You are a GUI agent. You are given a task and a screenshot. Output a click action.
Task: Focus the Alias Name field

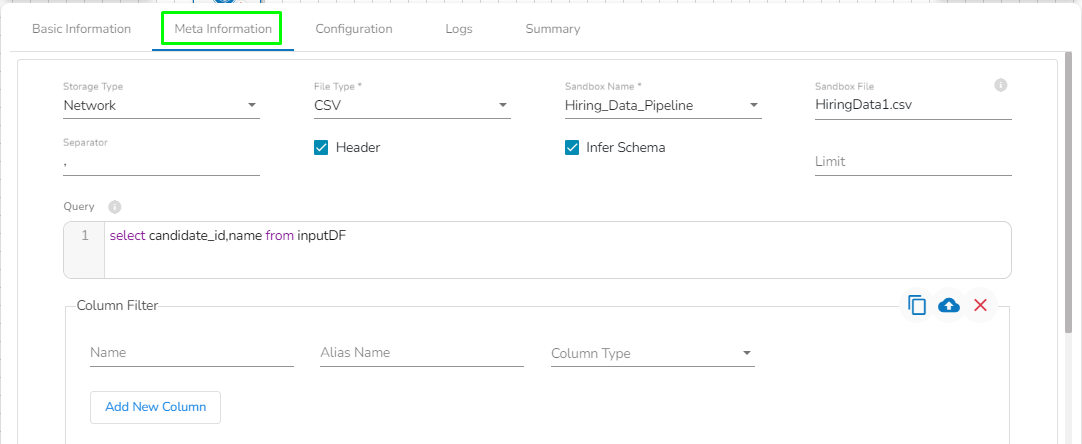click(421, 353)
